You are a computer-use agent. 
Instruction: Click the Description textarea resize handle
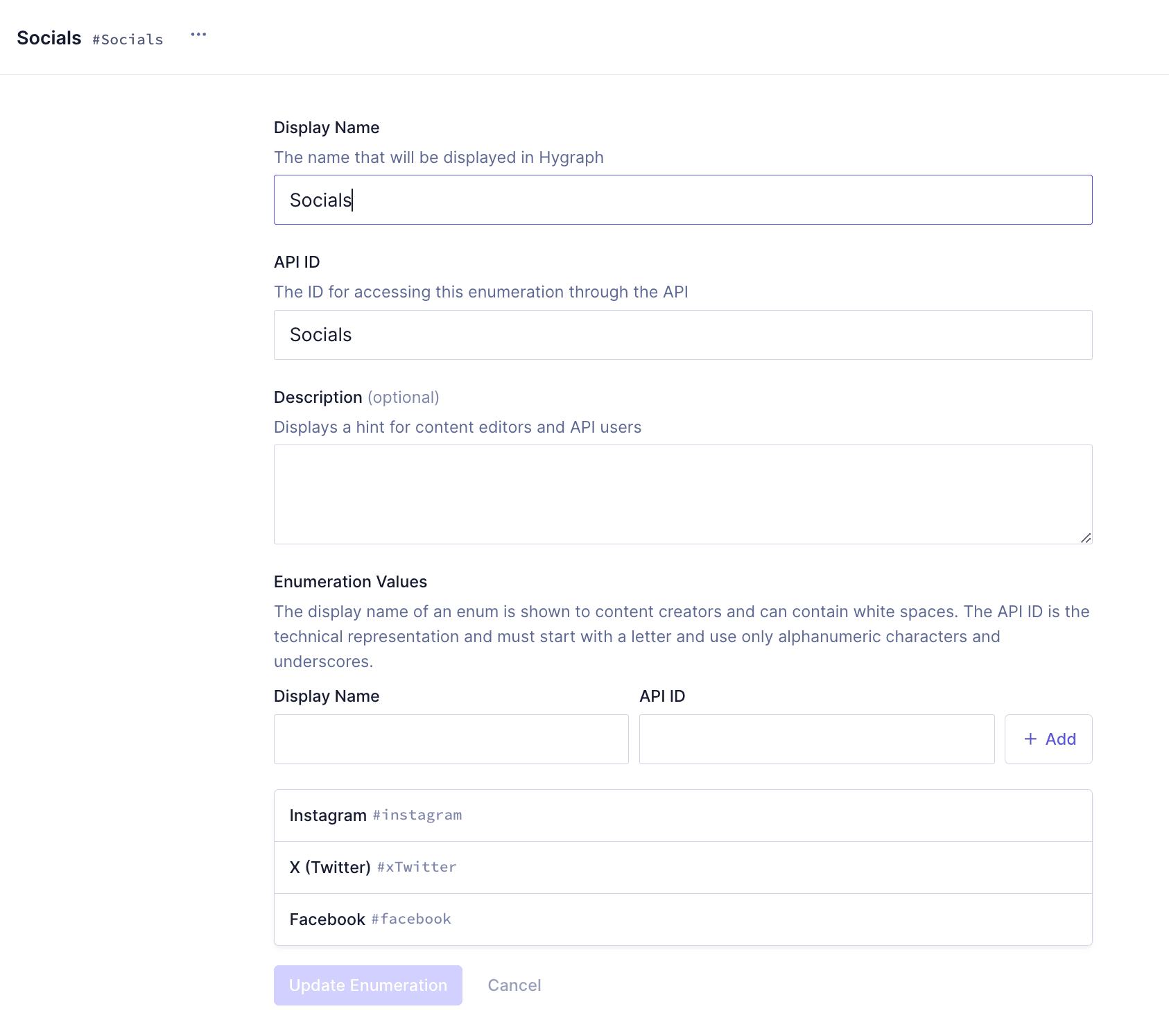point(1086,538)
